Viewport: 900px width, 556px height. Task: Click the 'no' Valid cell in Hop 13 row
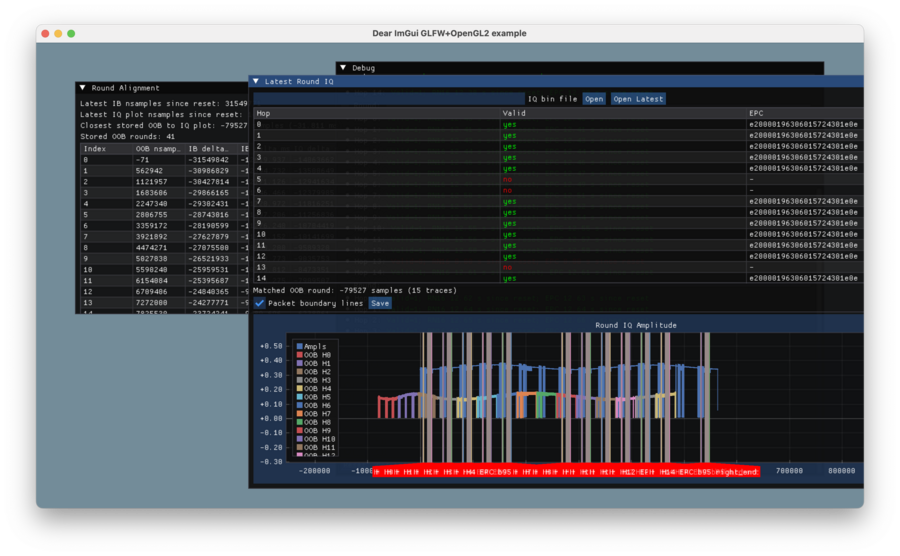click(x=507, y=267)
